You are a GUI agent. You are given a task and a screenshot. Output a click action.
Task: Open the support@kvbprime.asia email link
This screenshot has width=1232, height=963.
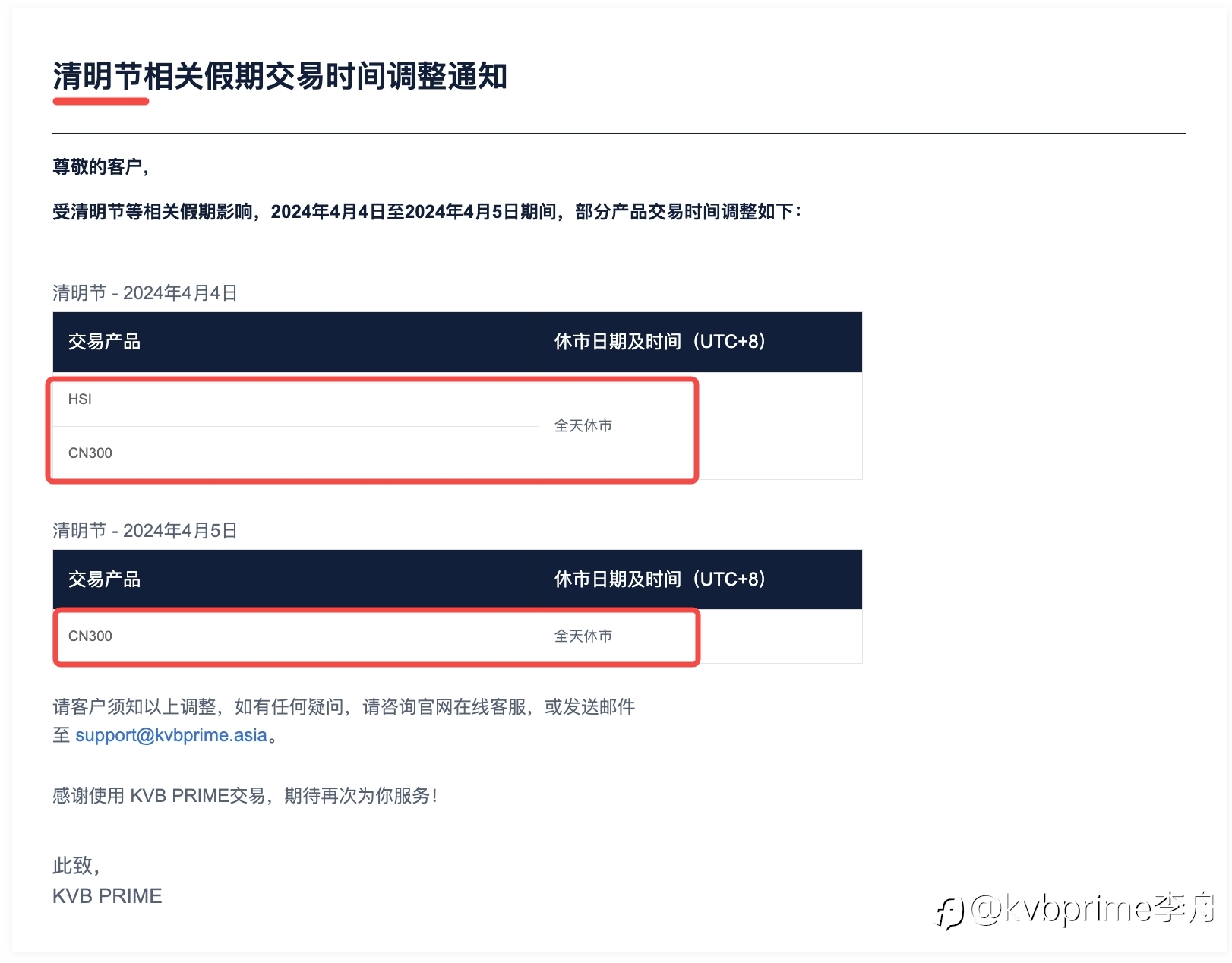pyautogui.click(x=171, y=735)
